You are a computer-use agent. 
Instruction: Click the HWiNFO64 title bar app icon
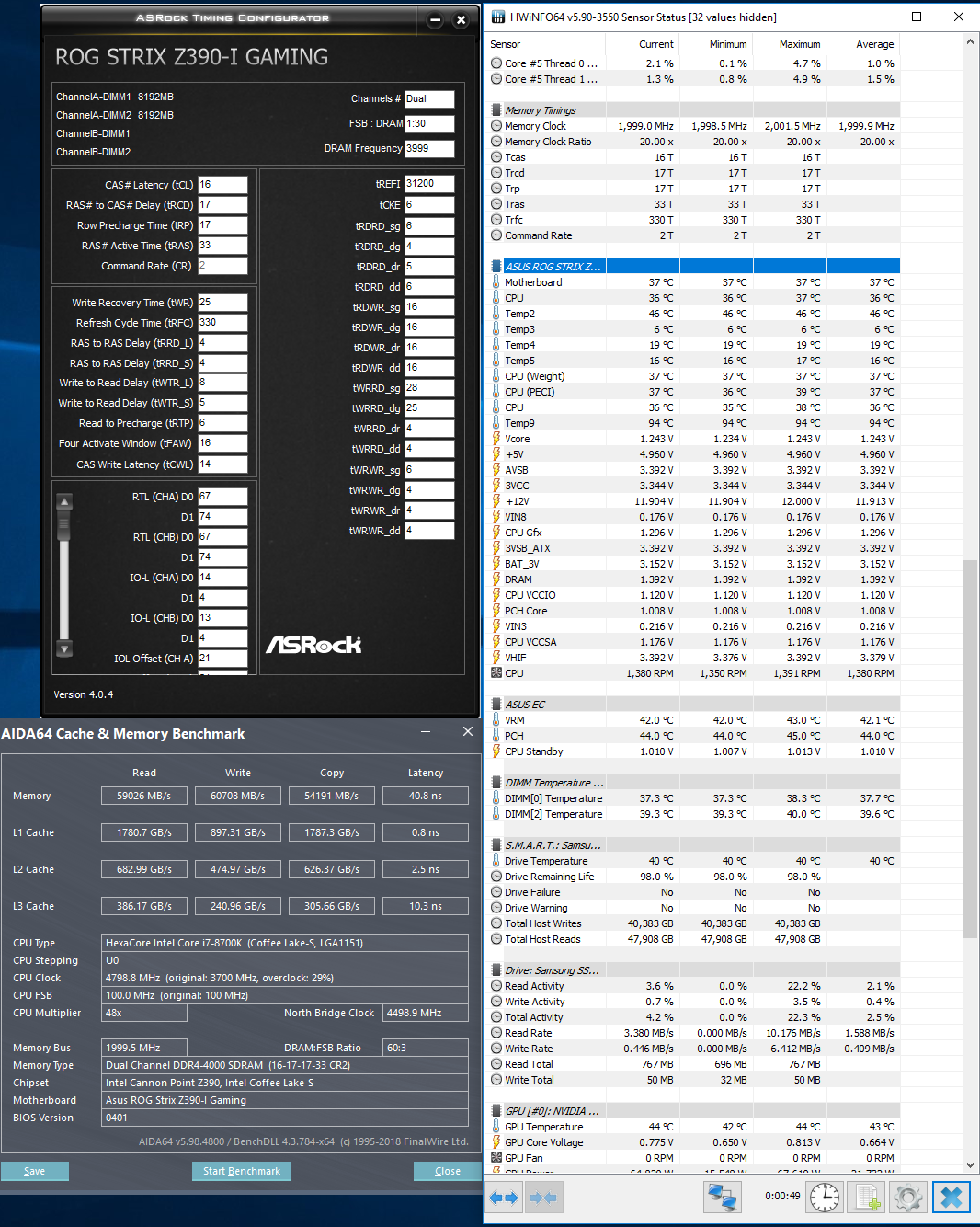(x=497, y=17)
